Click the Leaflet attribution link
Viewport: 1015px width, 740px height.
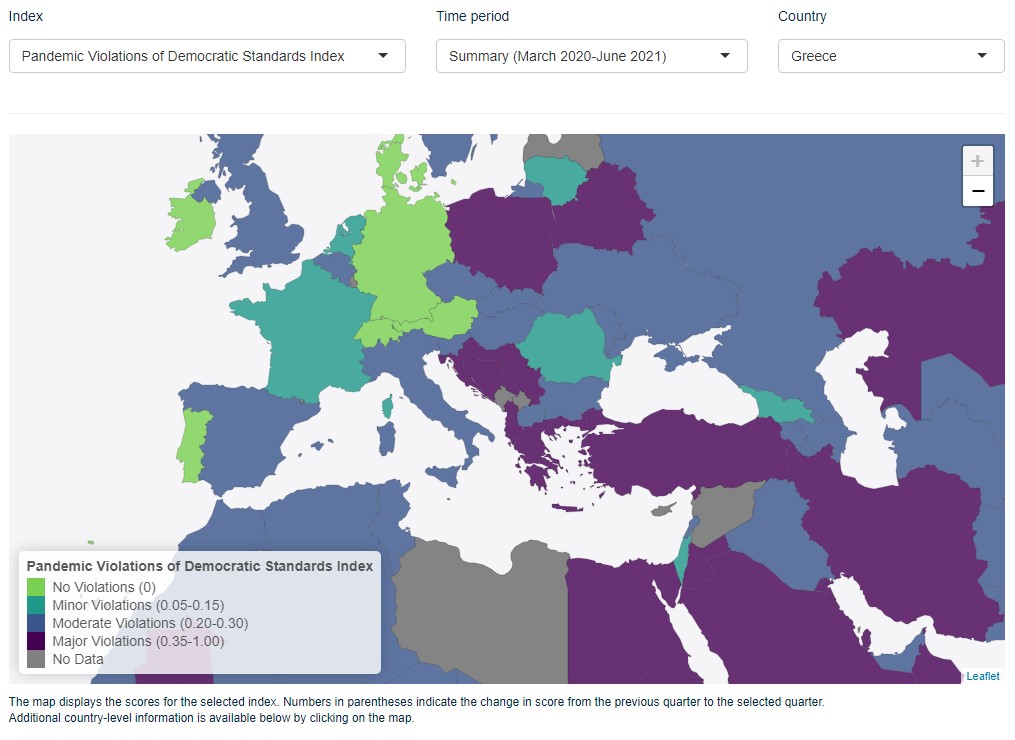point(983,676)
